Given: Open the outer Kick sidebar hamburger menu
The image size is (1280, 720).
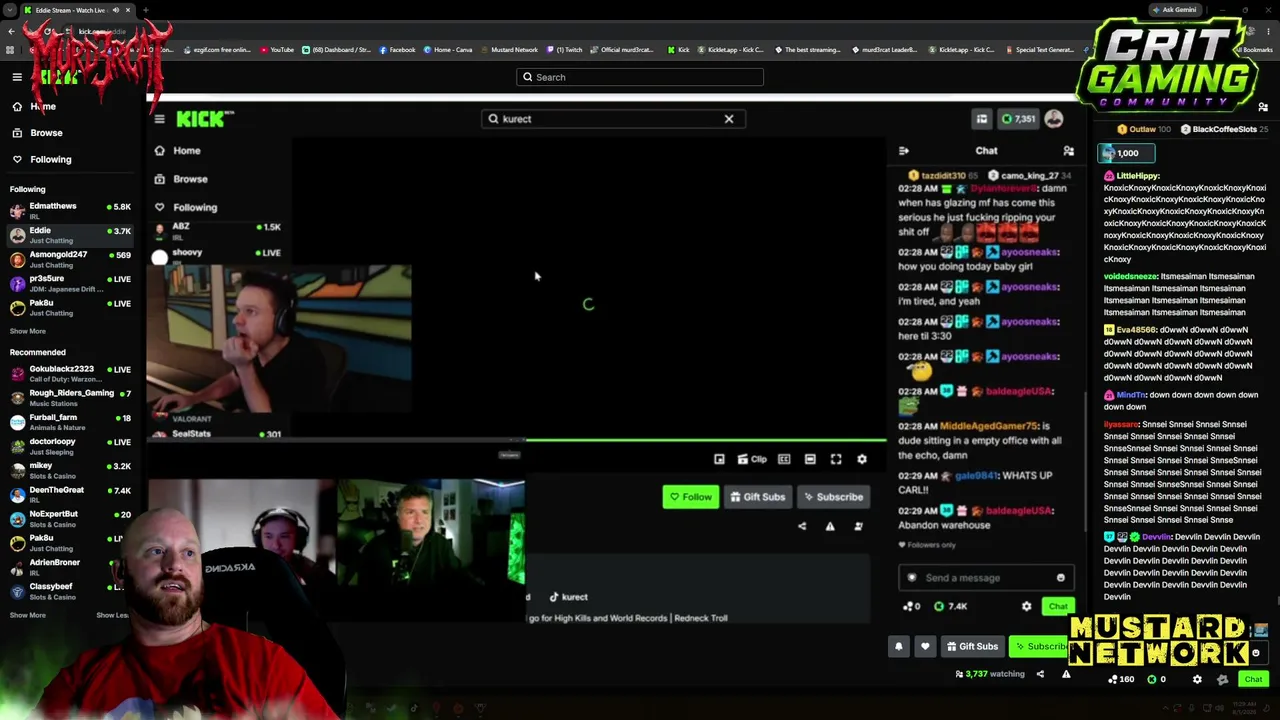Looking at the screenshot, I should point(17,77).
